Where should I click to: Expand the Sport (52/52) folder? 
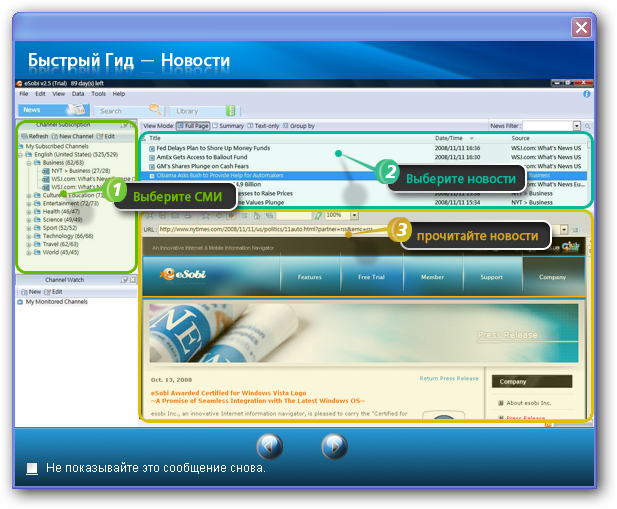click(x=29, y=228)
